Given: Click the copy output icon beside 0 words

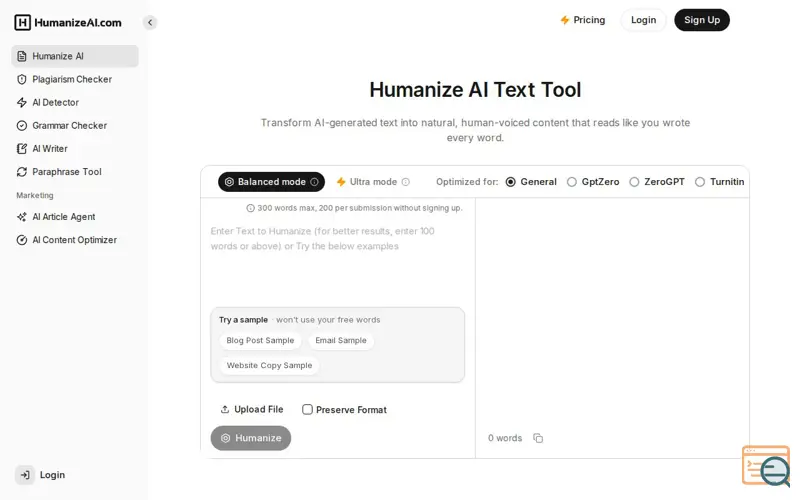Looking at the screenshot, I should tap(538, 438).
